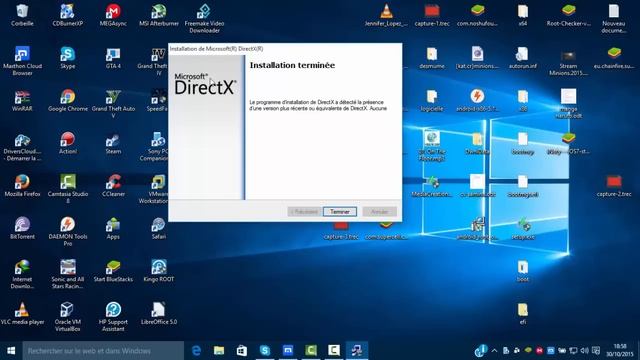The height and width of the screenshot is (360, 640).
Task: Select the Sonic and All Stars Racing icon
Action: tap(68, 274)
